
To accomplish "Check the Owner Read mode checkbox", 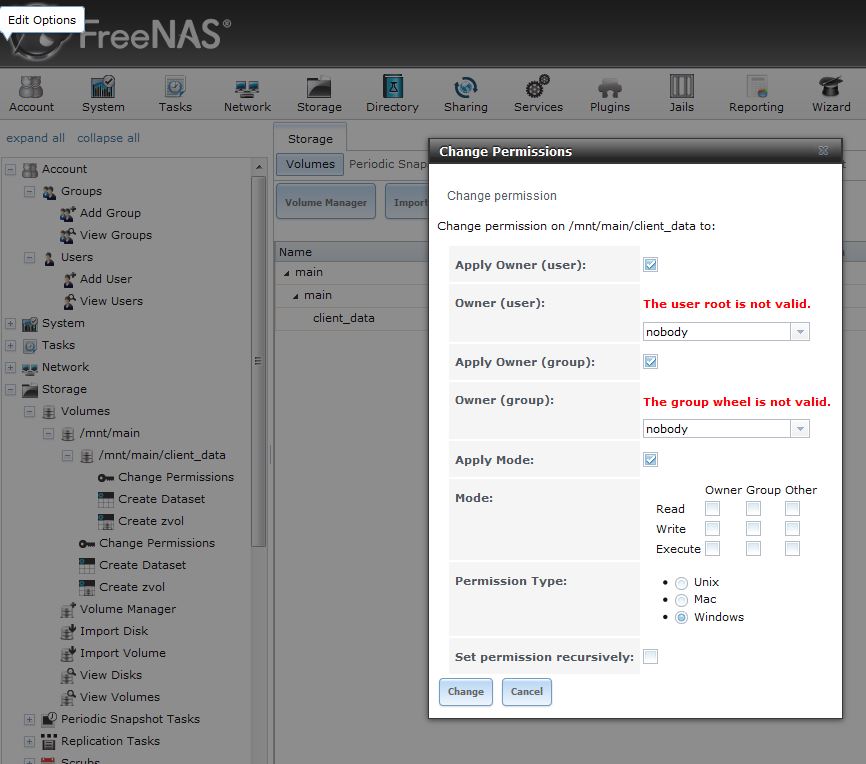I will click(712, 508).
